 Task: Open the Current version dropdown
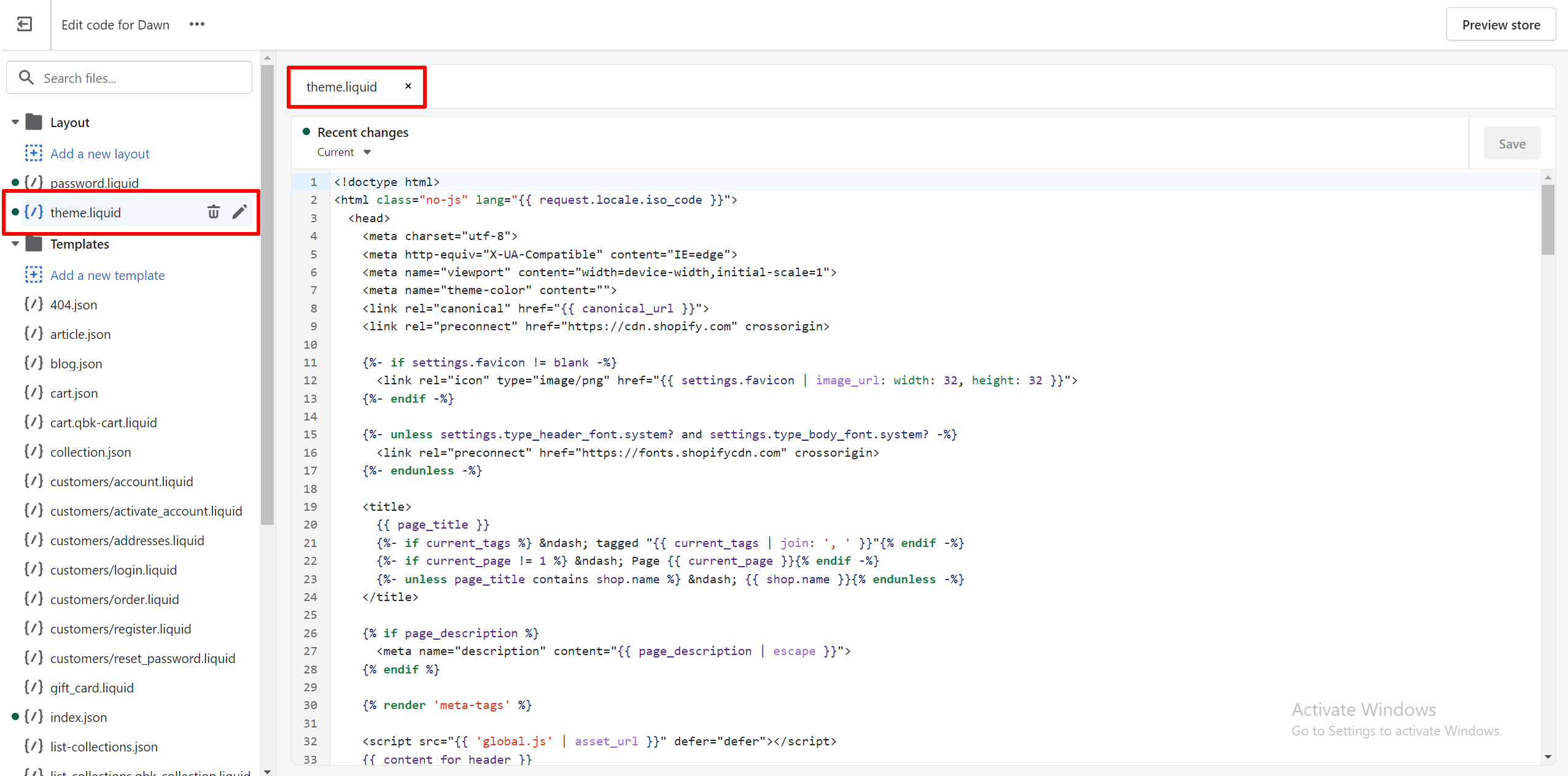pos(344,152)
